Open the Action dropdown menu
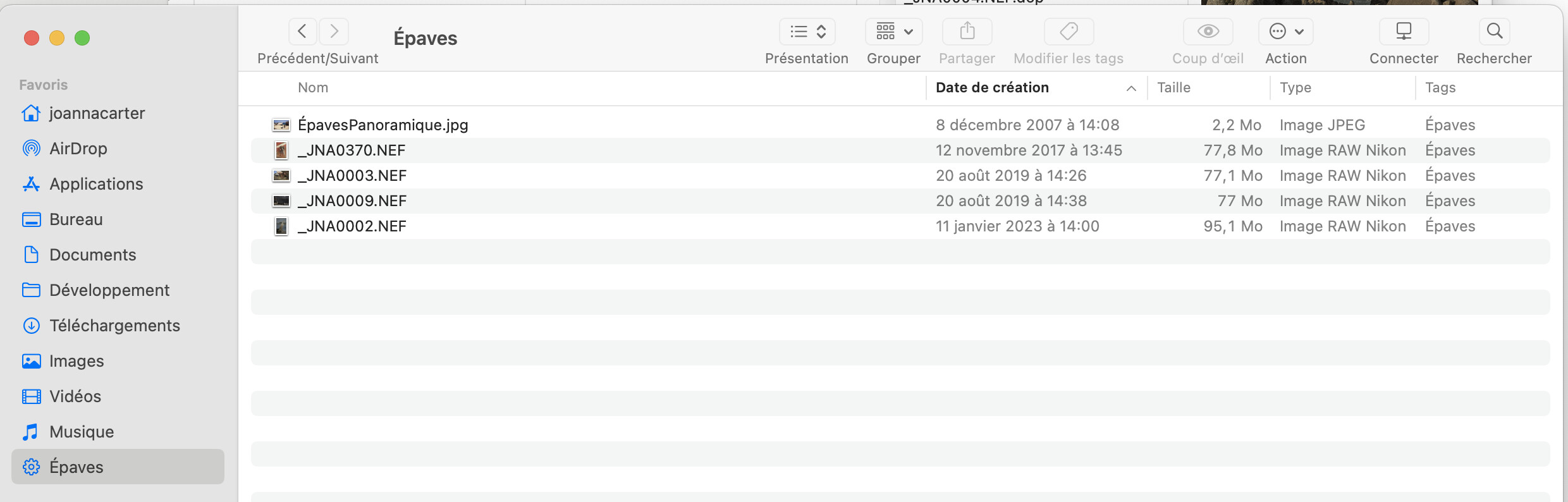Screen dimensions: 1568x502 [1285, 32]
